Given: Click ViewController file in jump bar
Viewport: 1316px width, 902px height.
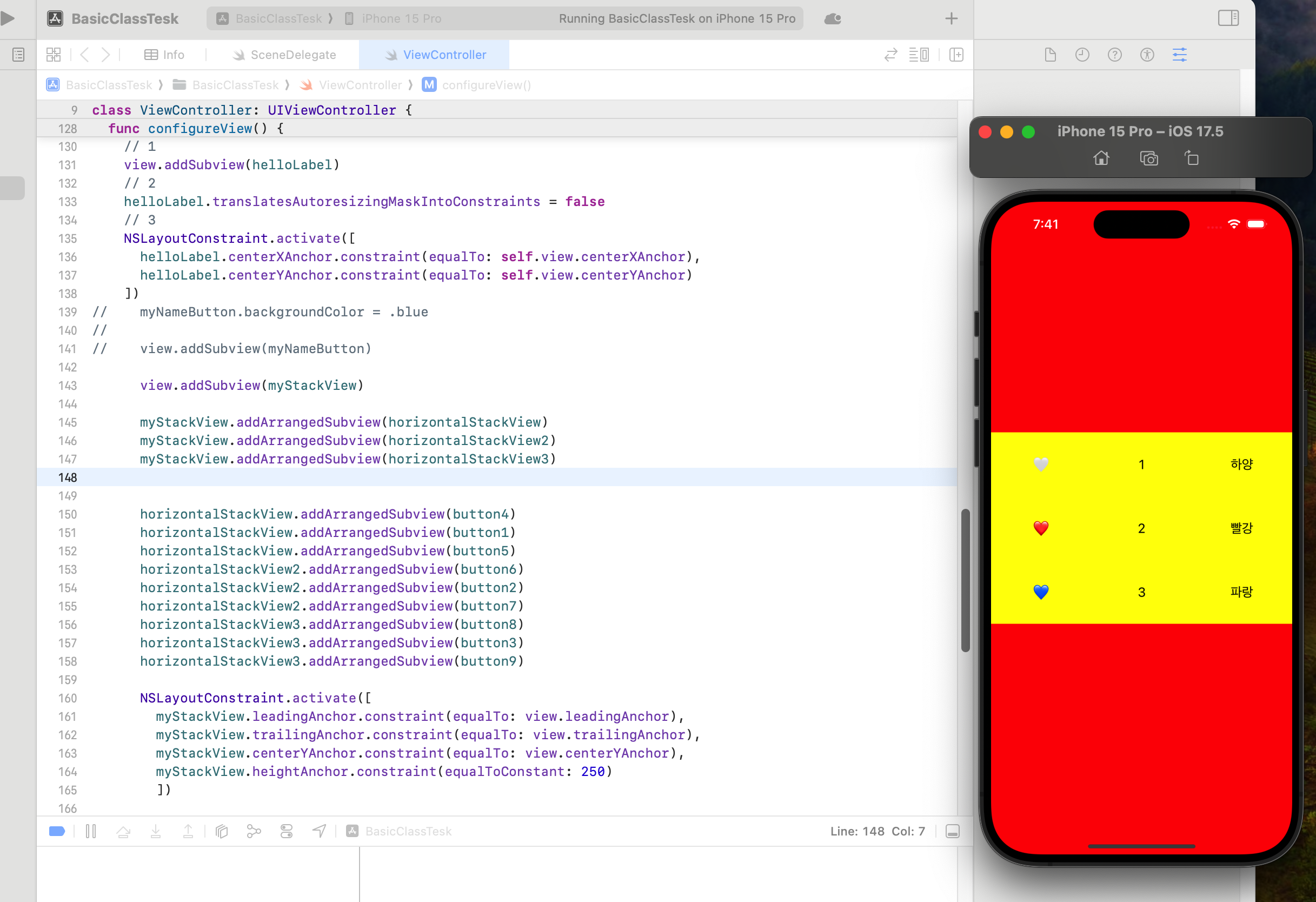Looking at the screenshot, I should pos(351,85).
